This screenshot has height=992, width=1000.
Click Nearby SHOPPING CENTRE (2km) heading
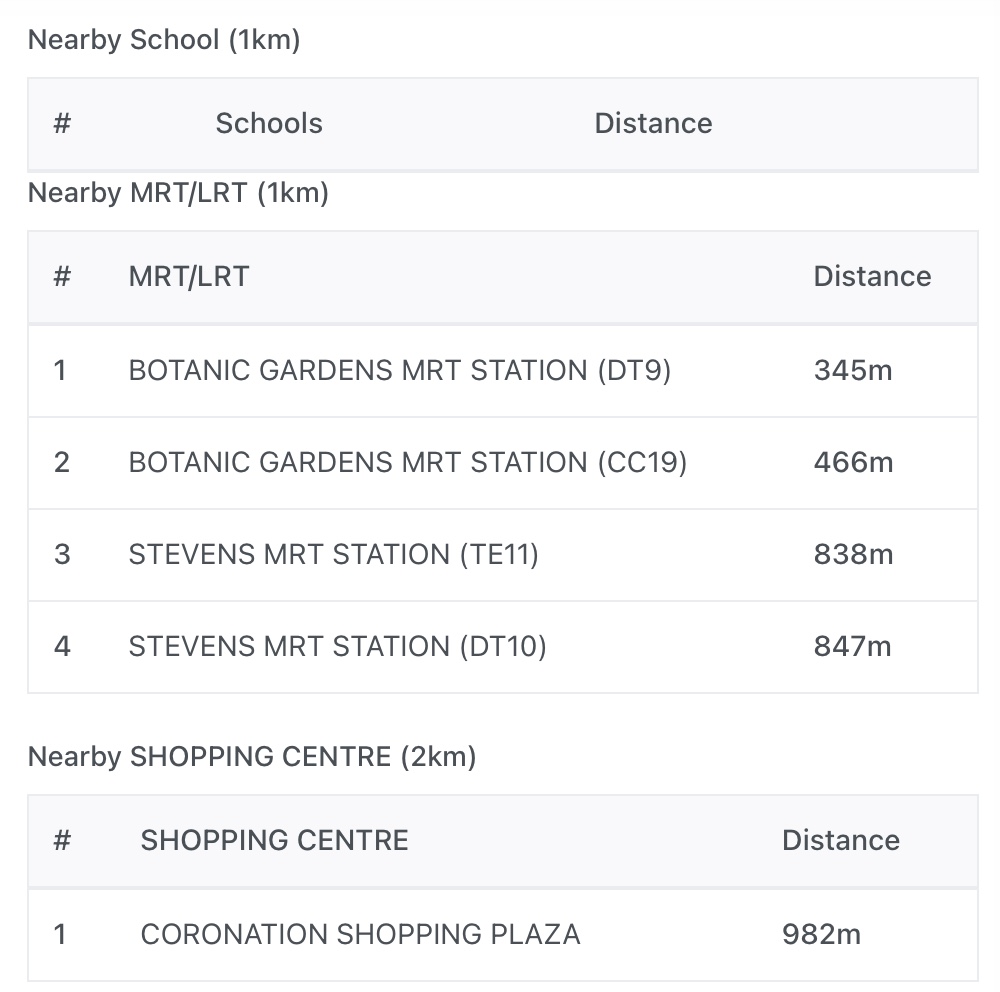(252, 757)
